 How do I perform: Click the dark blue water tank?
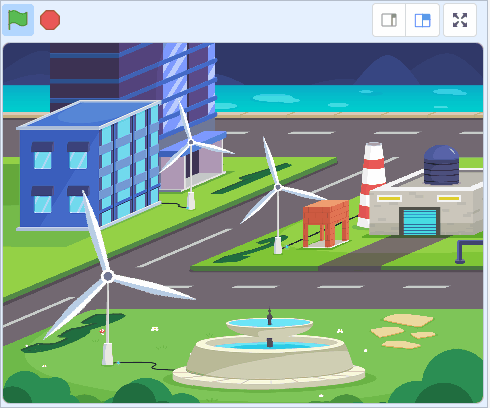pos(441,165)
